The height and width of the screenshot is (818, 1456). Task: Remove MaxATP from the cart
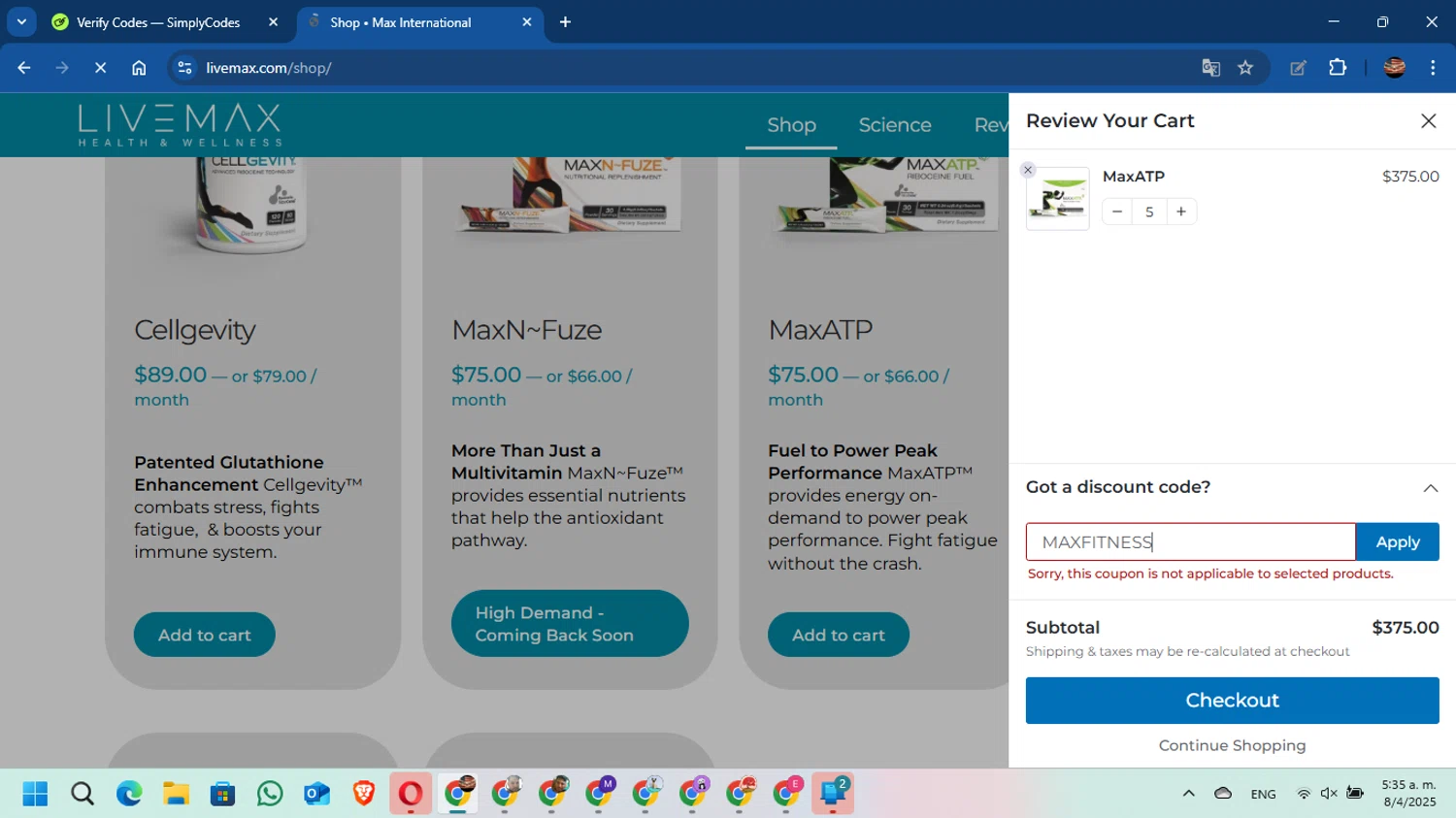coord(1028,170)
